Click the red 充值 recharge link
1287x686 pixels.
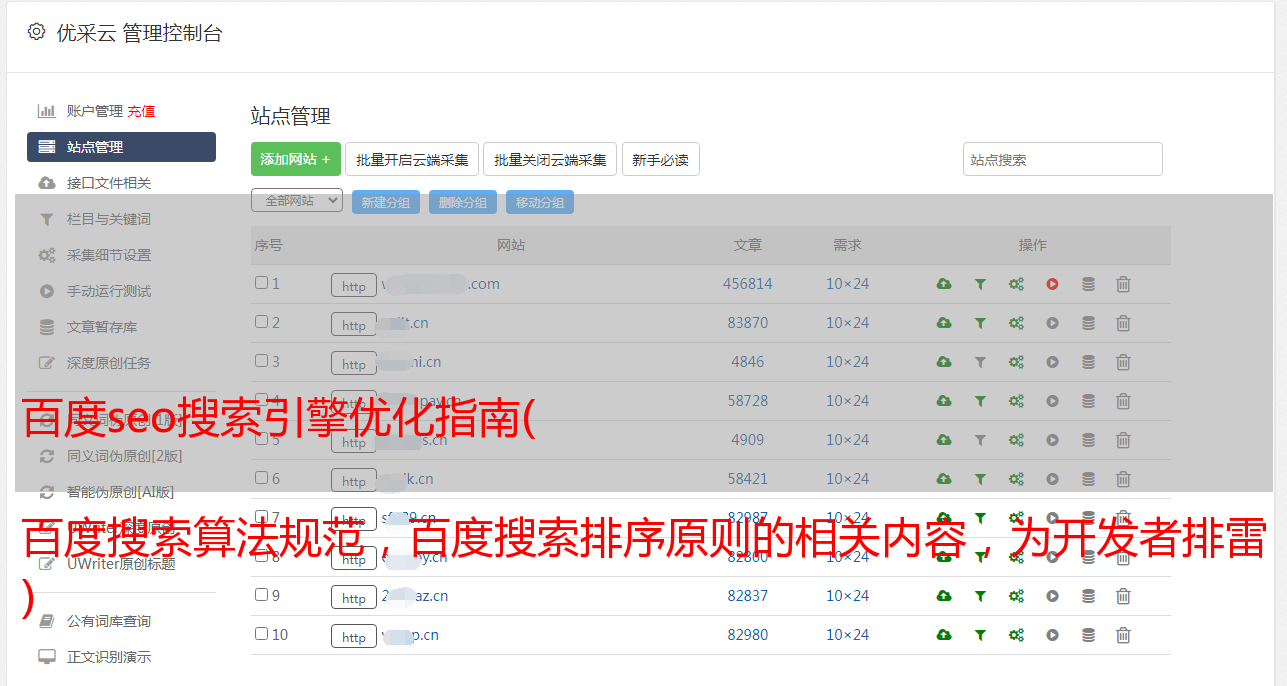(141, 111)
